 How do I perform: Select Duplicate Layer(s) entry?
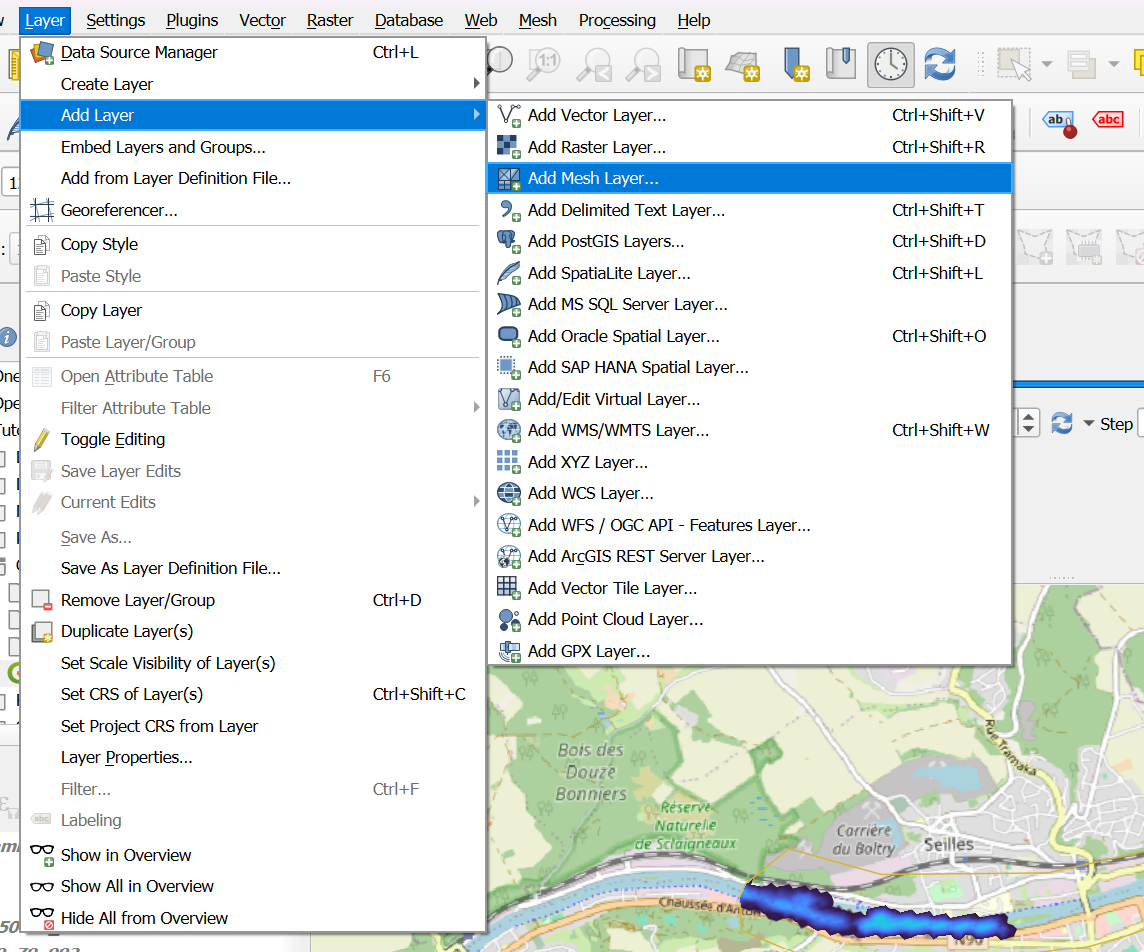point(252,632)
